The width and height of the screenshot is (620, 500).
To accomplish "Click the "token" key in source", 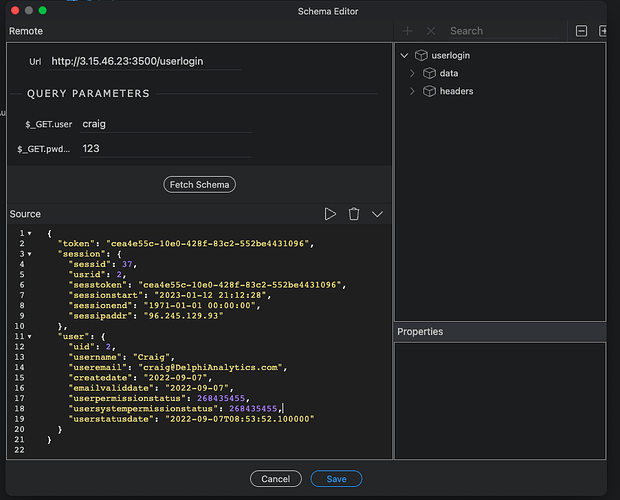I will tap(79, 244).
